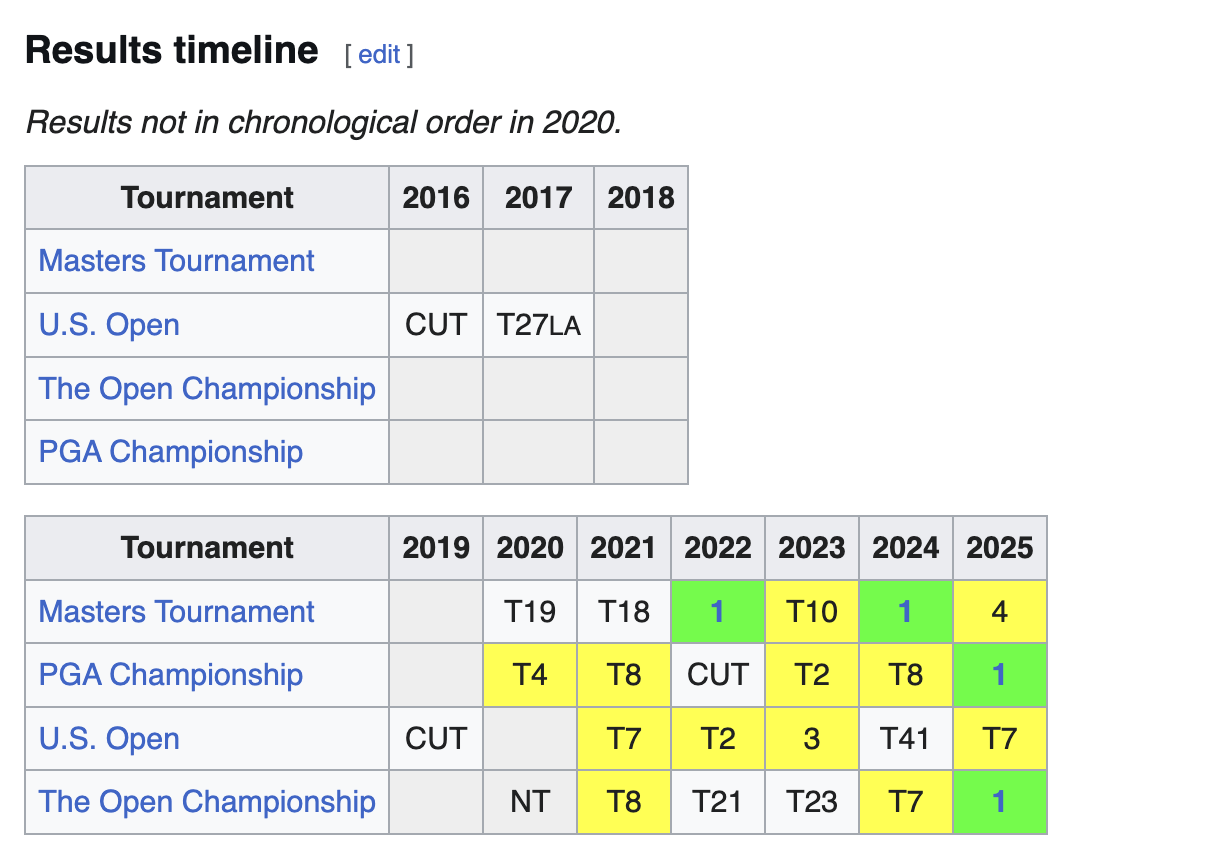Click the 2022 Masters win link
1208x868 pixels.
[x=717, y=612]
